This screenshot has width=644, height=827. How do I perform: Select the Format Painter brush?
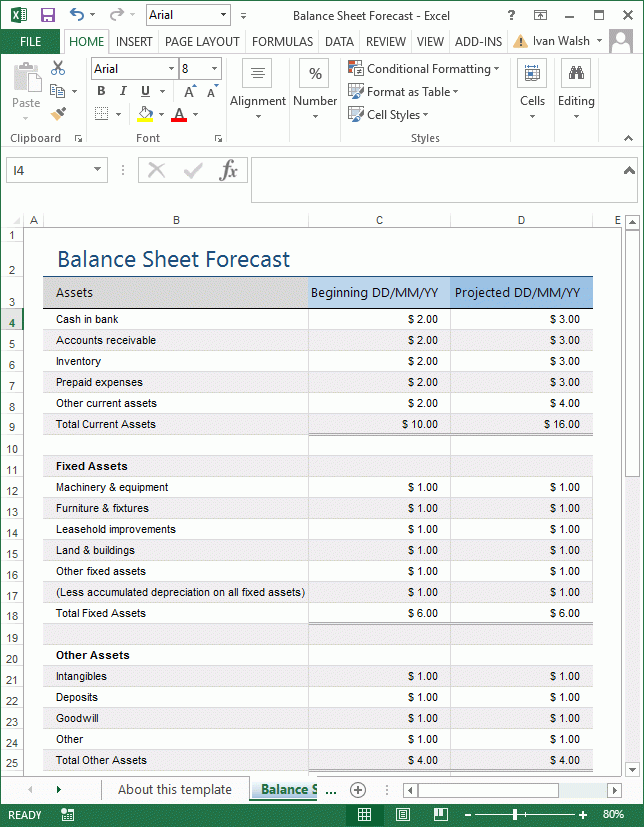[58, 114]
